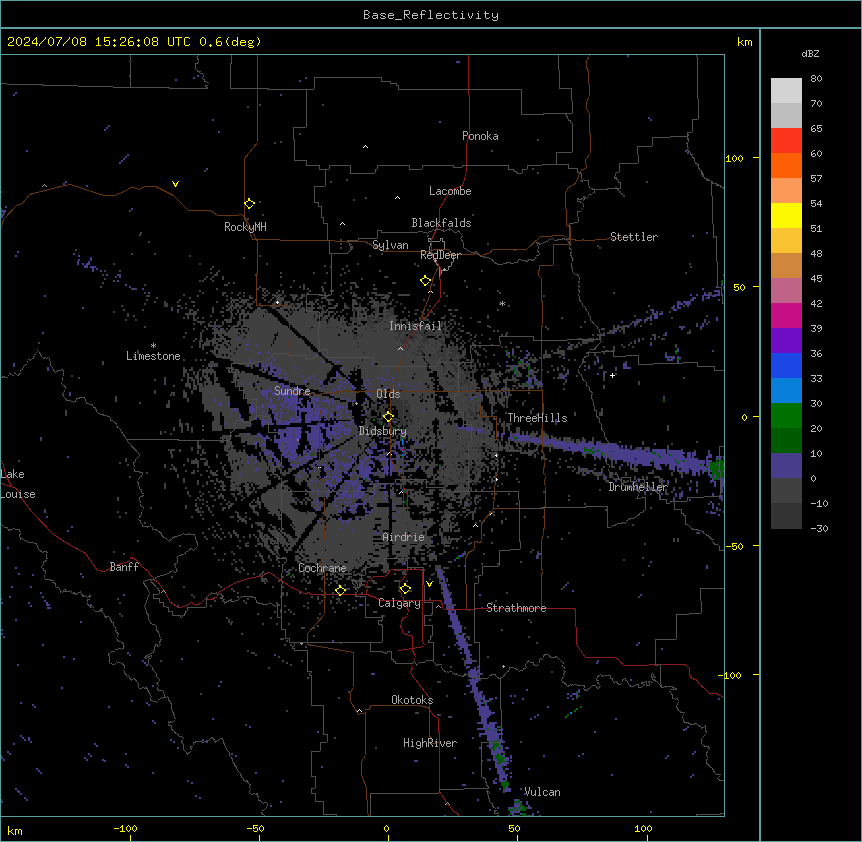Screen dimensions: 862x842
Task: Pick the slate purple swatch between 10 and 0 dBZ
Action: tap(786, 466)
